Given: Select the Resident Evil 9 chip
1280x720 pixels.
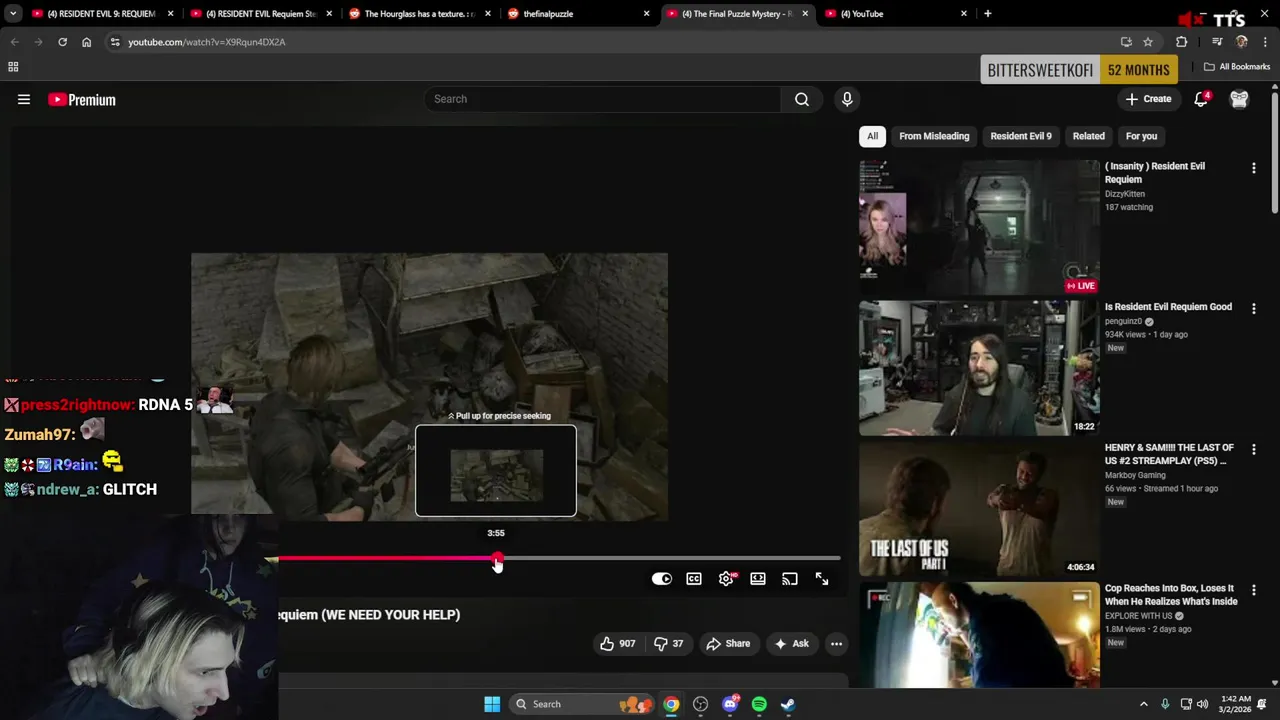Looking at the screenshot, I should coord(1021,136).
